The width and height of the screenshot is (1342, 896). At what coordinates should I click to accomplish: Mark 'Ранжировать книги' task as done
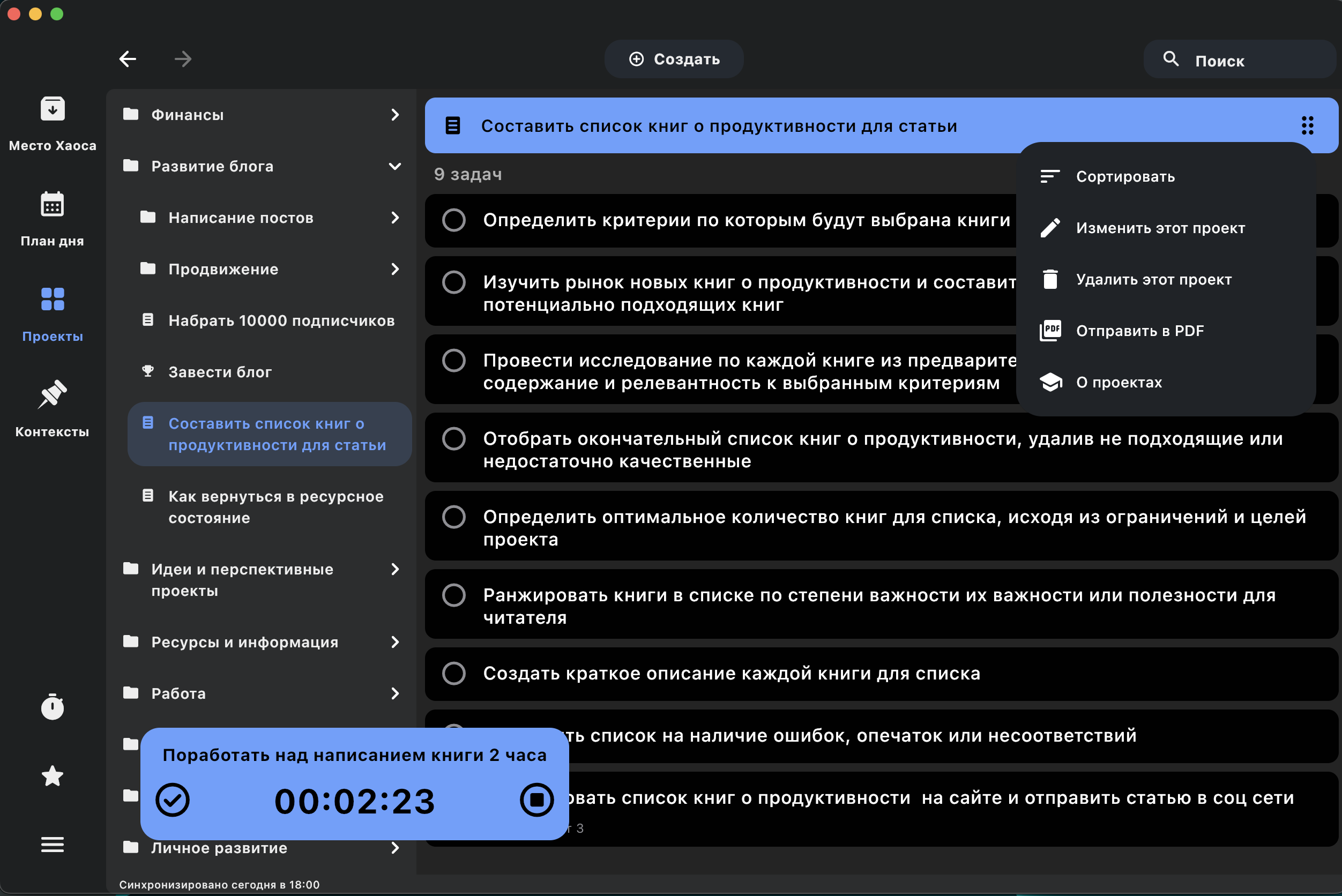click(454, 595)
